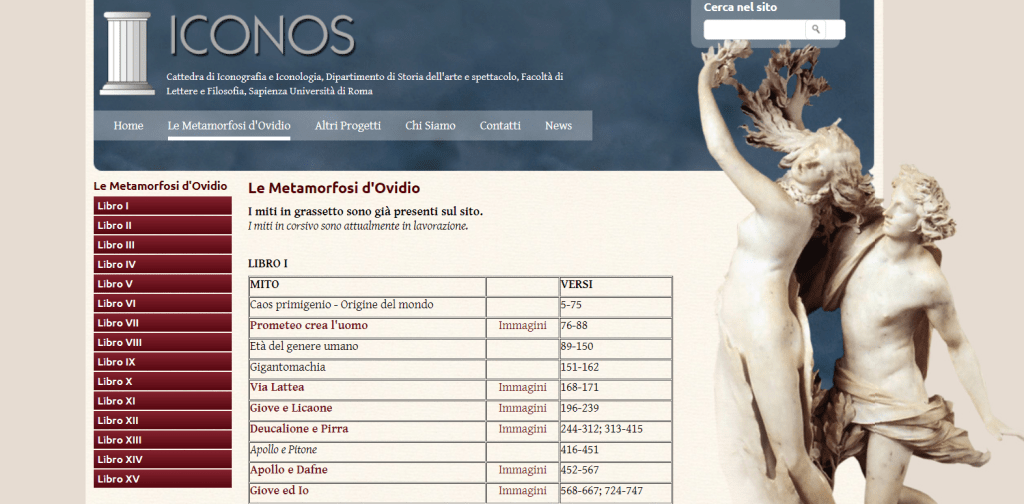Open Libro XV sidebar button

pyautogui.click(x=162, y=479)
